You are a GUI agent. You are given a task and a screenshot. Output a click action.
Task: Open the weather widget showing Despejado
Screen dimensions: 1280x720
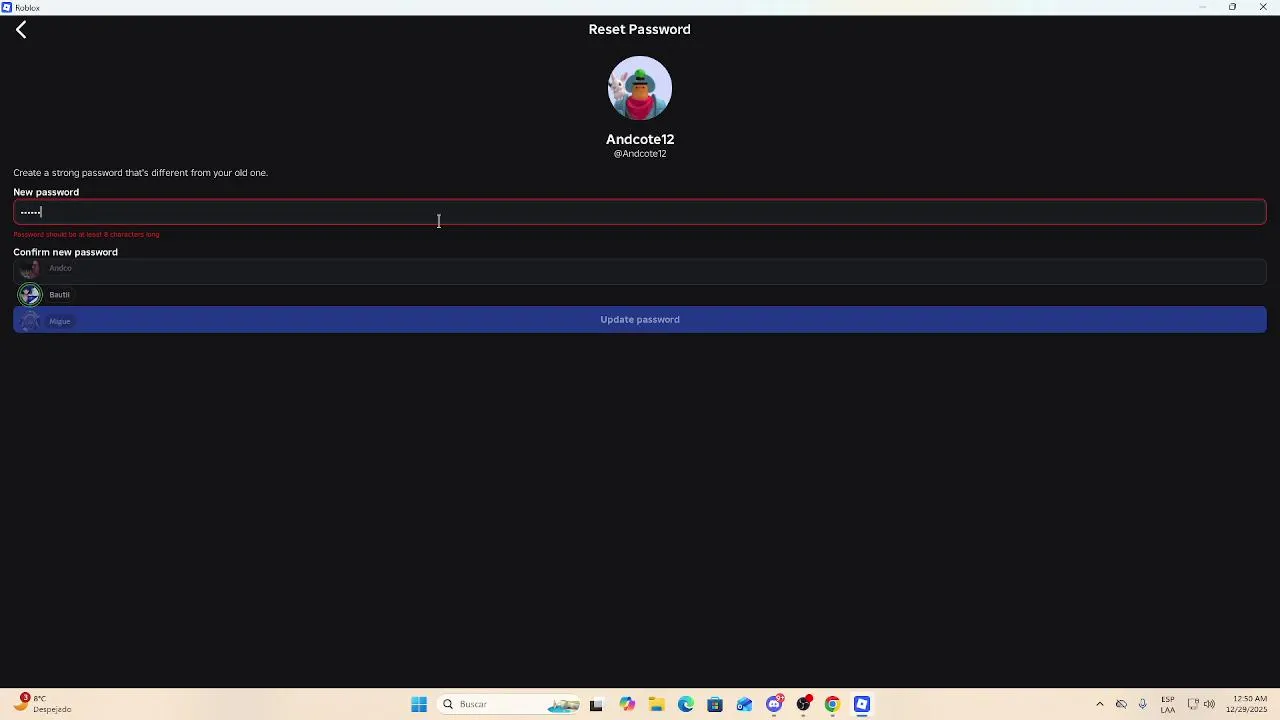[x=42, y=704]
